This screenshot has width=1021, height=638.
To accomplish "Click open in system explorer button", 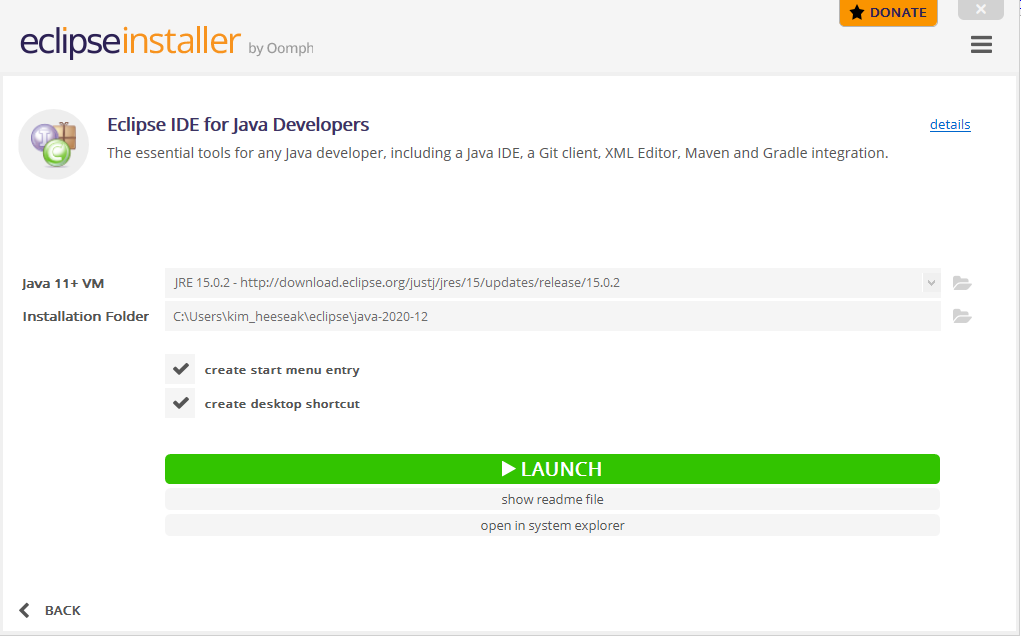I will [x=552, y=525].
